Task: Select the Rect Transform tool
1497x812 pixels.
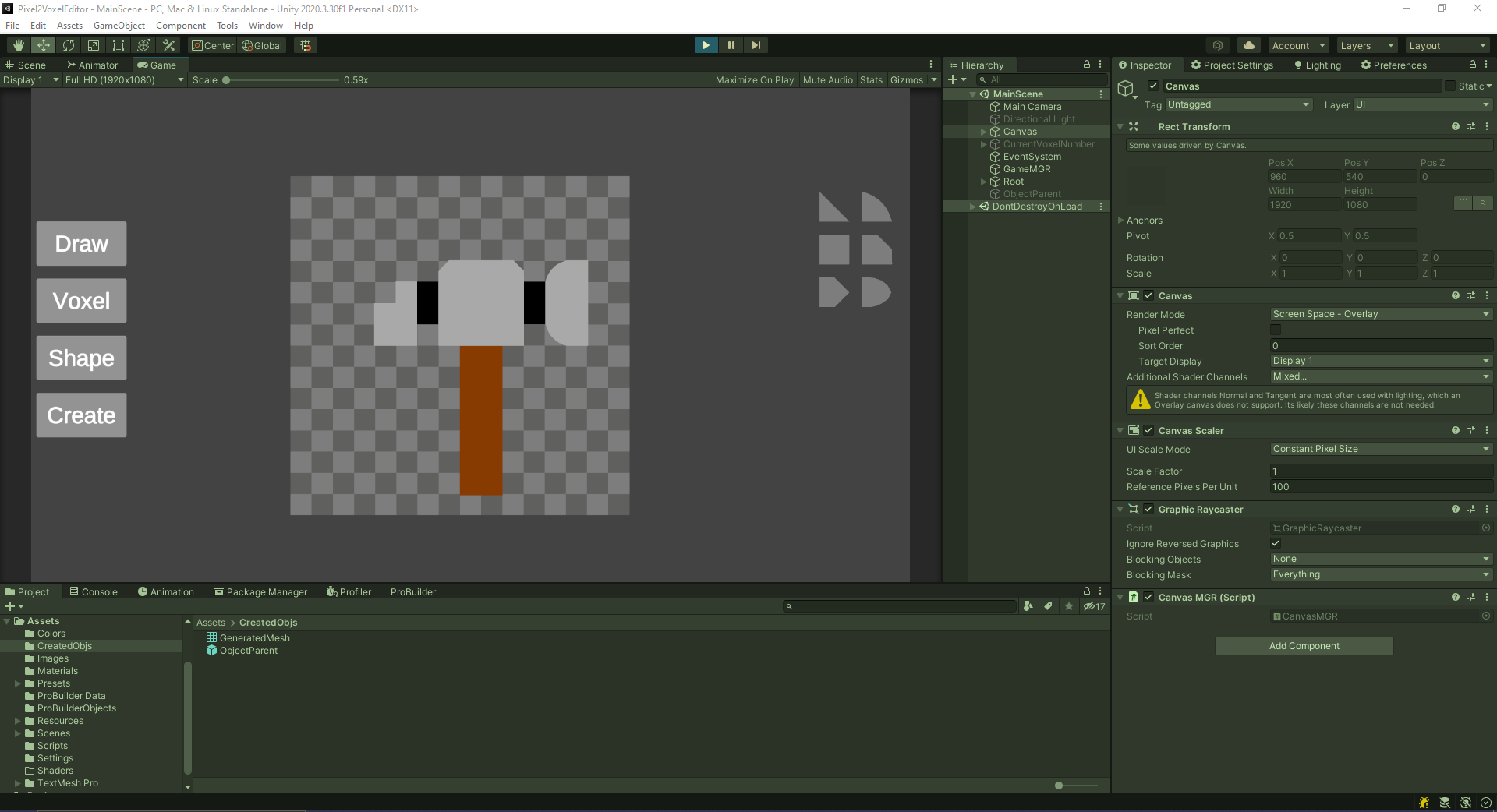Action: 119,45
